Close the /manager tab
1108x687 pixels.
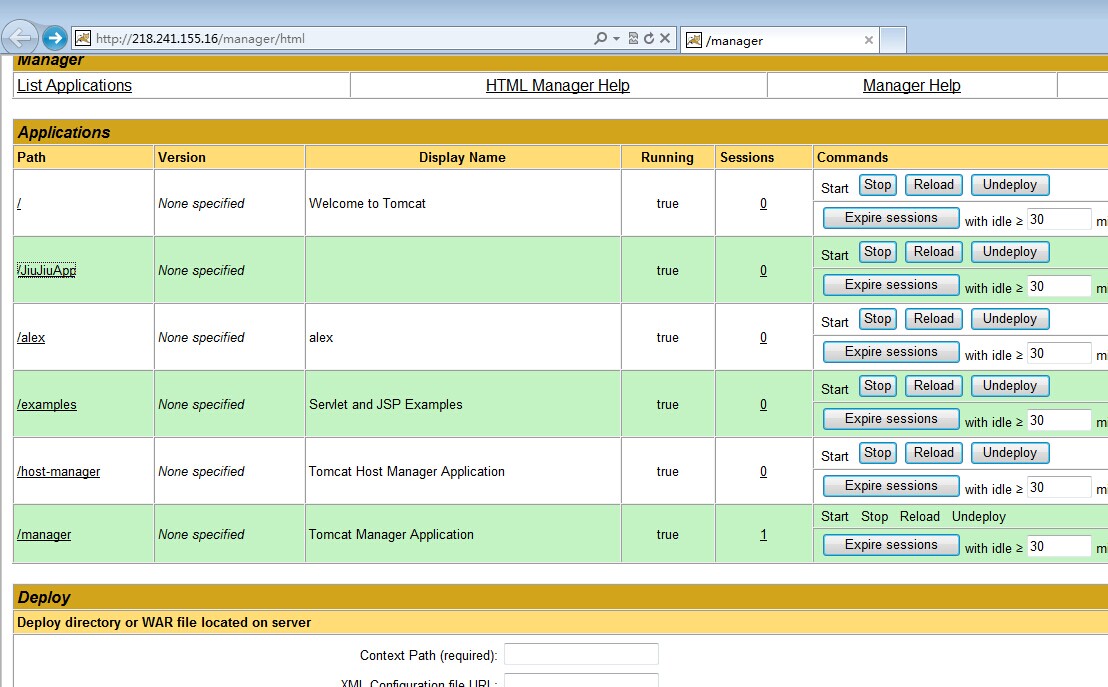click(868, 40)
